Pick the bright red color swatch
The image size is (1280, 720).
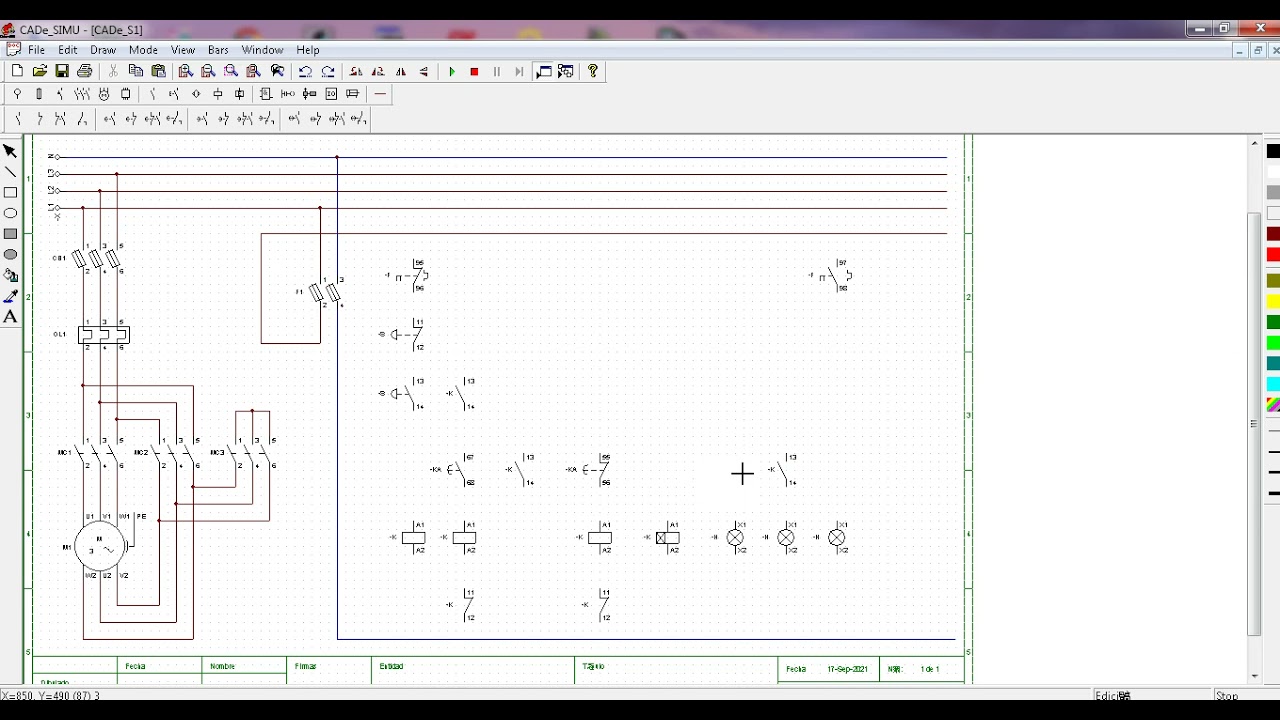(x=1273, y=255)
